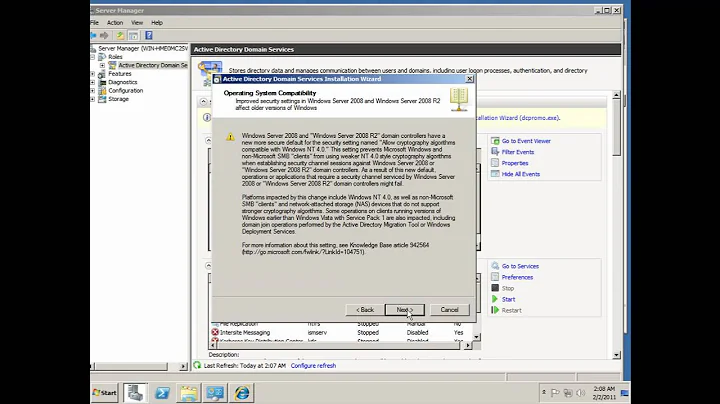
Task: Select Configuration in the tree
Action: [125, 90]
